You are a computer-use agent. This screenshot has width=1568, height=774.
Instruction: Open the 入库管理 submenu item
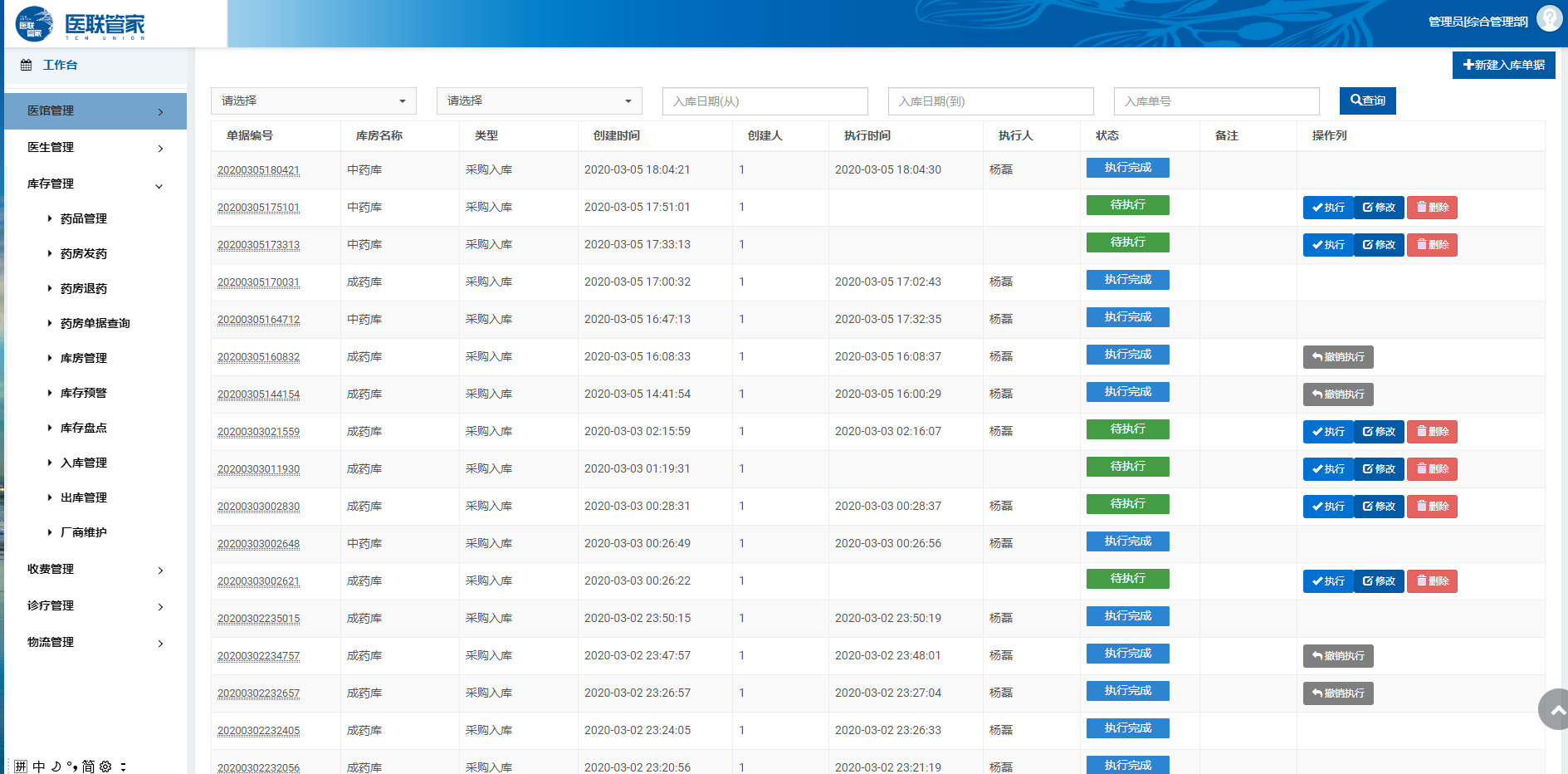(83, 463)
